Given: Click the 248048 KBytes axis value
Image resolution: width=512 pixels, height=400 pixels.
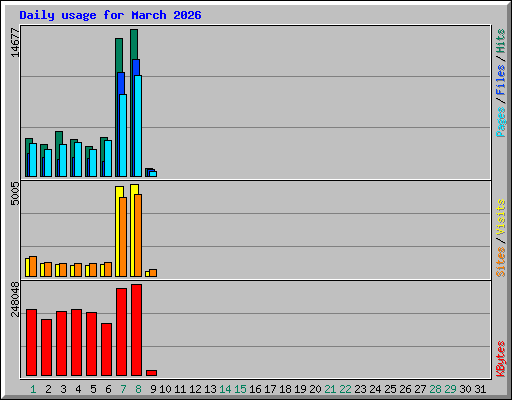Looking at the screenshot, I should coord(15,299).
